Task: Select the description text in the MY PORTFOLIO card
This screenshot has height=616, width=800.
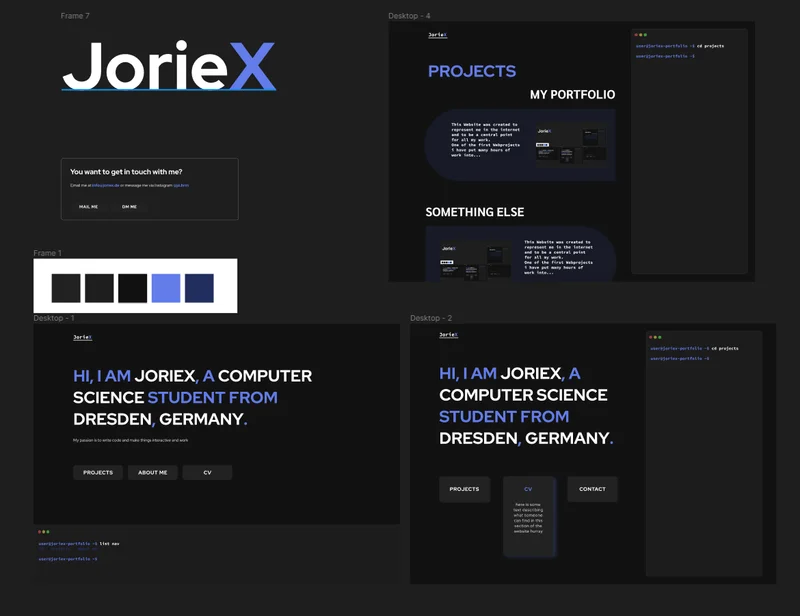Action: 485,139
